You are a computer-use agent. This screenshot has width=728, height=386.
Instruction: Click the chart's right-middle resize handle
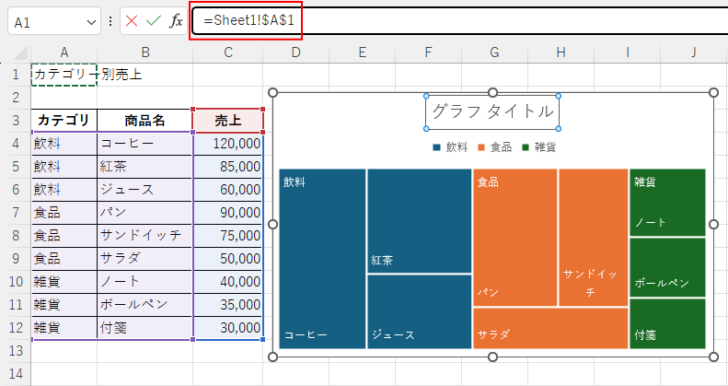(714, 224)
